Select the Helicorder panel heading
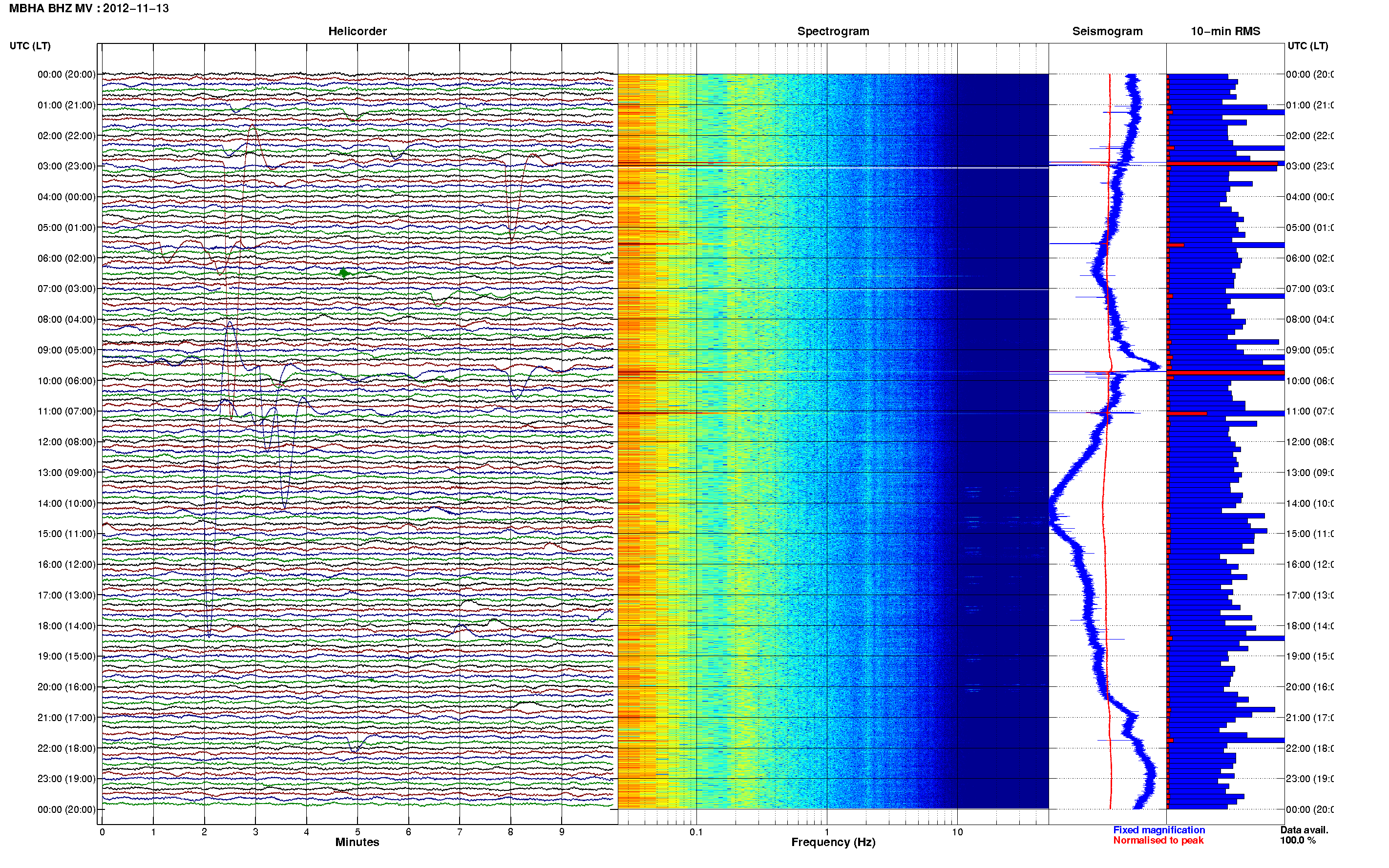The height and width of the screenshot is (868, 1389). 357,32
